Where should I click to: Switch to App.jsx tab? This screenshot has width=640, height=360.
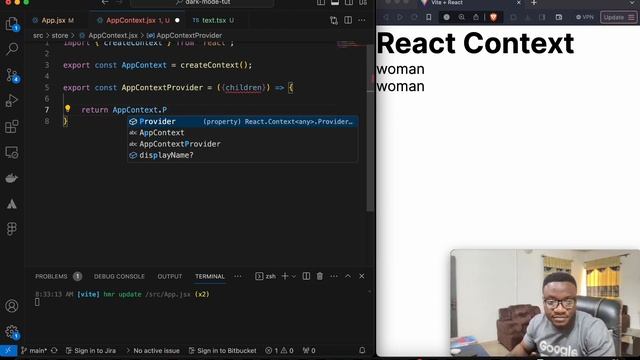[54, 20]
